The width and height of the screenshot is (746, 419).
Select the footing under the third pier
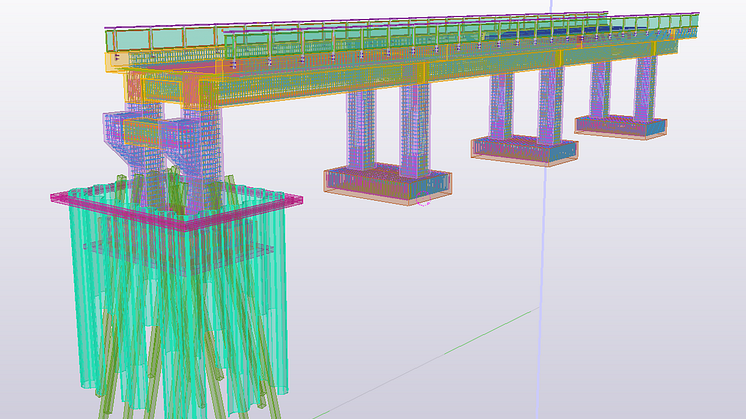524,151
